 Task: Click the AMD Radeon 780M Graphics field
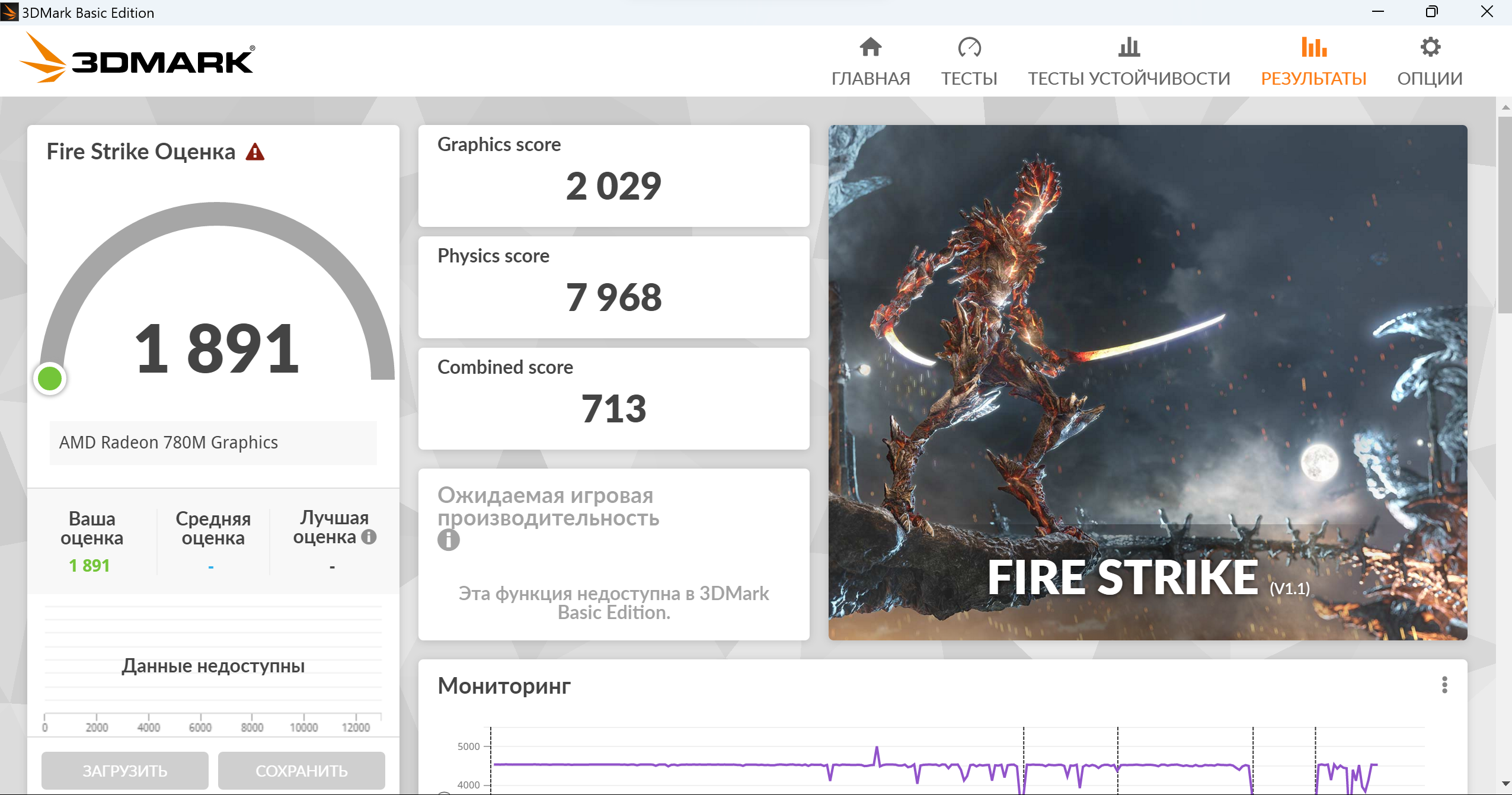point(213,443)
